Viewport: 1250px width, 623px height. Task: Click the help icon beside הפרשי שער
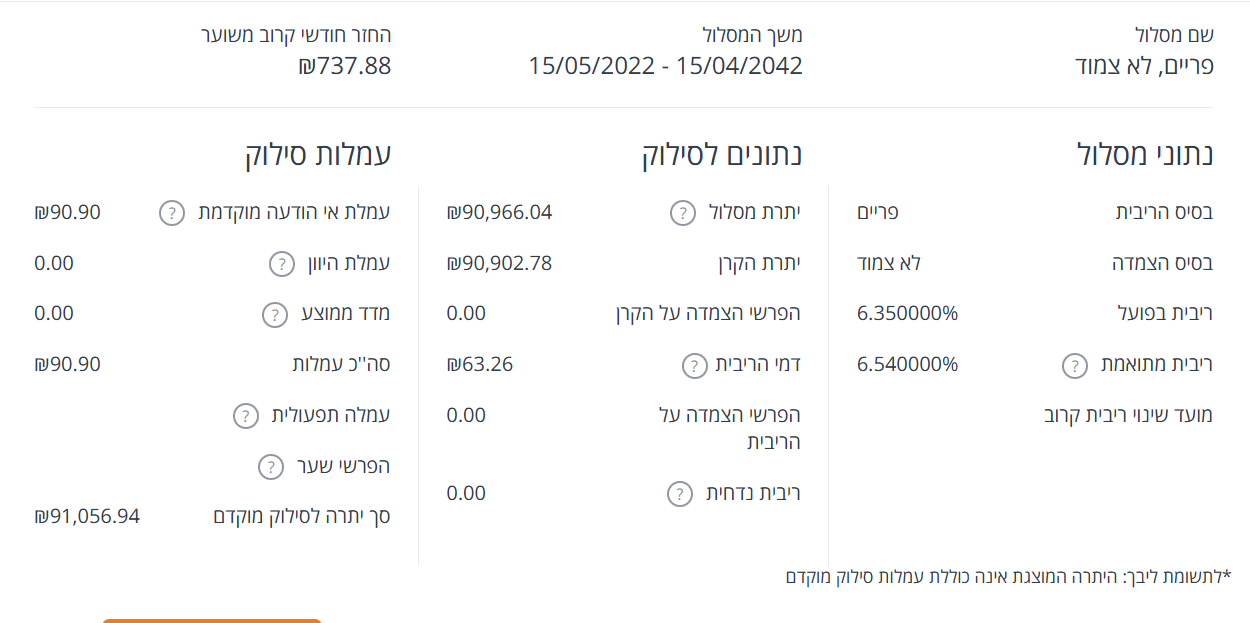point(271,467)
